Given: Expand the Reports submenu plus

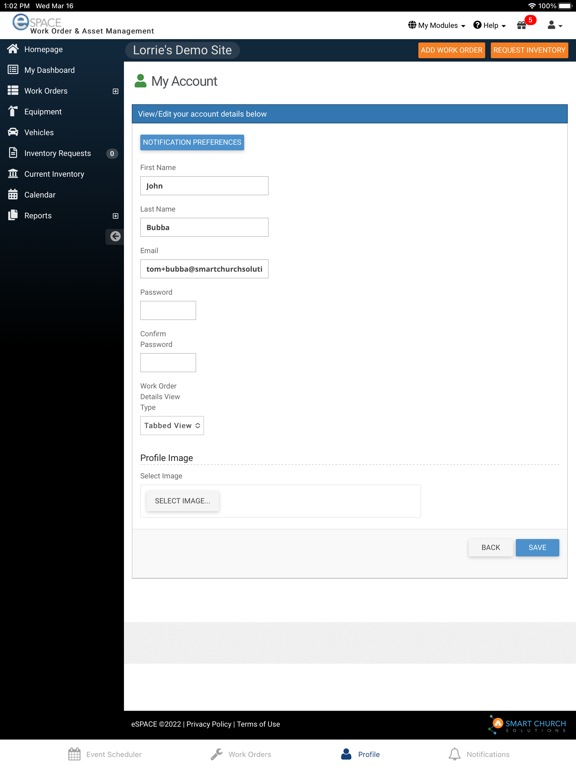Looking at the screenshot, I should click(x=116, y=216).
